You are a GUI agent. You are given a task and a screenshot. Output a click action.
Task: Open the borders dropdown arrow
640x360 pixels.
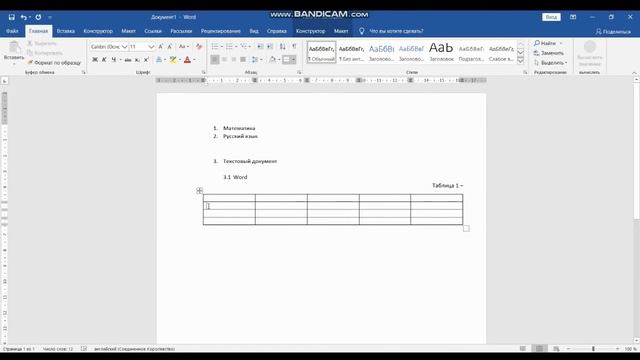click(293, 60)
